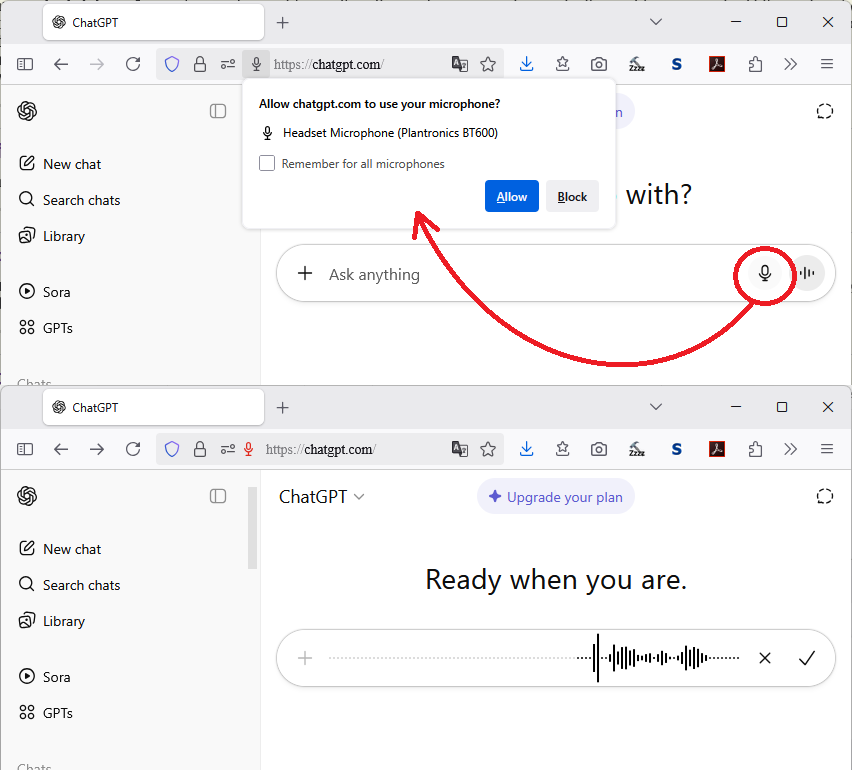
Task: Toggle Firefox sidebar in bottom browser toolbar
Action: pos(25,449)
